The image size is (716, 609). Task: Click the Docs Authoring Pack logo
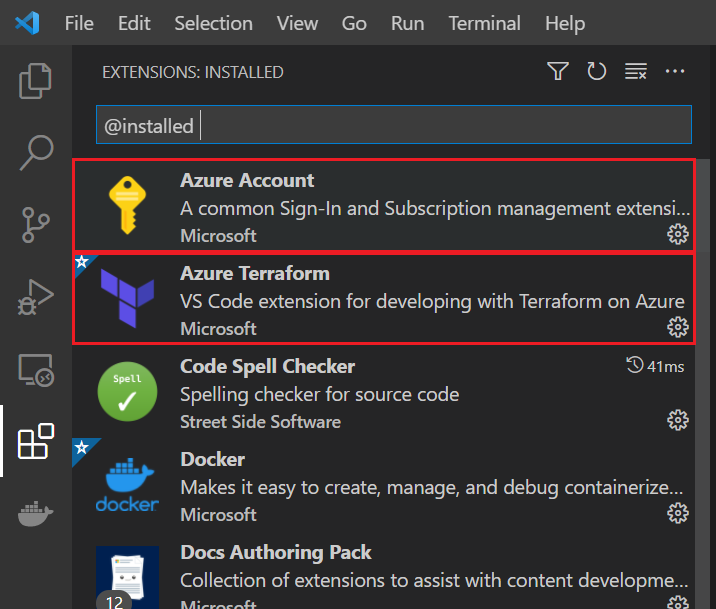pyautogui.click(x=127, y=577)
